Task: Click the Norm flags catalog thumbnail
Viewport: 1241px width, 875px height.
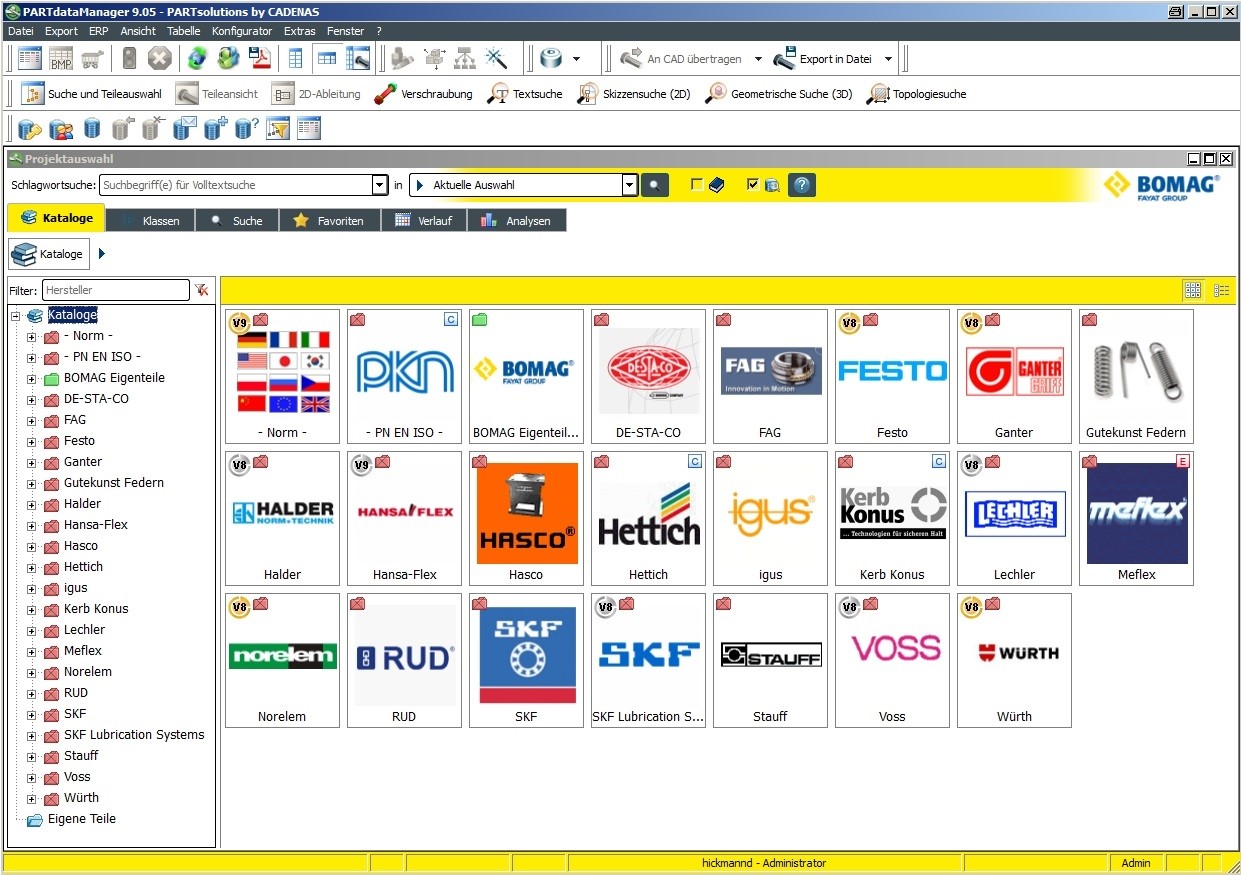Action: tap(282, 376)
